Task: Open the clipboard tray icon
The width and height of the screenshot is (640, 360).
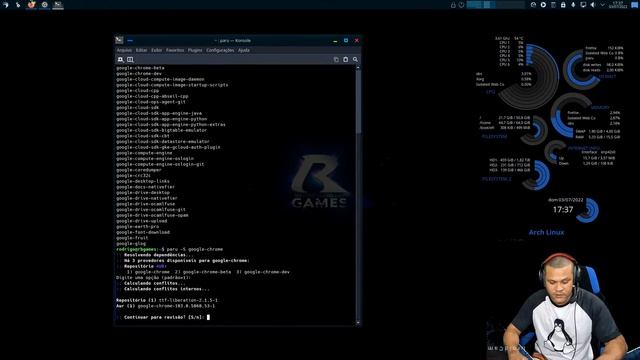Action: click(x=553, y=5)
